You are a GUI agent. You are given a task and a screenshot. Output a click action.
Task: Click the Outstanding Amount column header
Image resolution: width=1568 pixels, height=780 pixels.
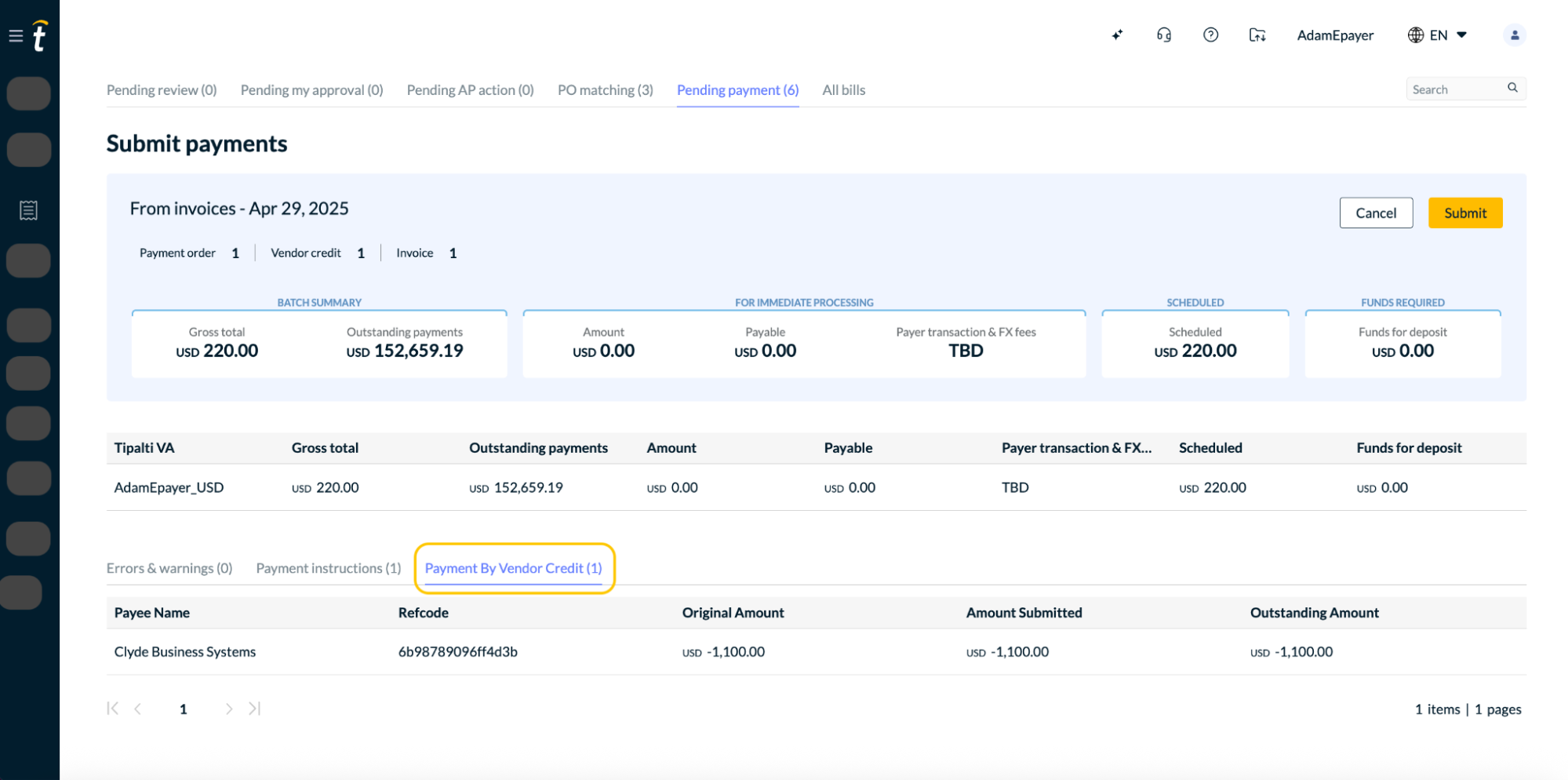tap(1315, 613)
